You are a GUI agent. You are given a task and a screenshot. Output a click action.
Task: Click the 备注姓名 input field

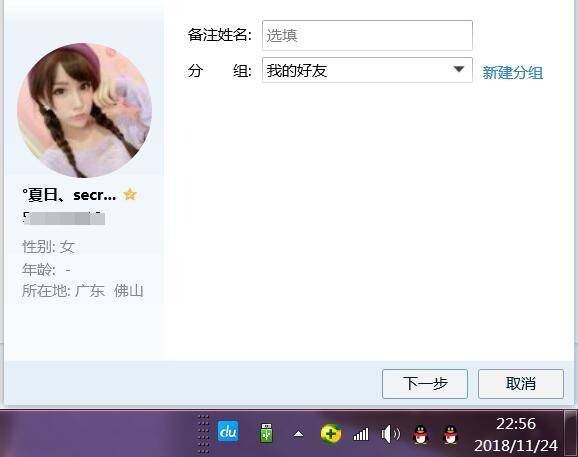[367, 35]
